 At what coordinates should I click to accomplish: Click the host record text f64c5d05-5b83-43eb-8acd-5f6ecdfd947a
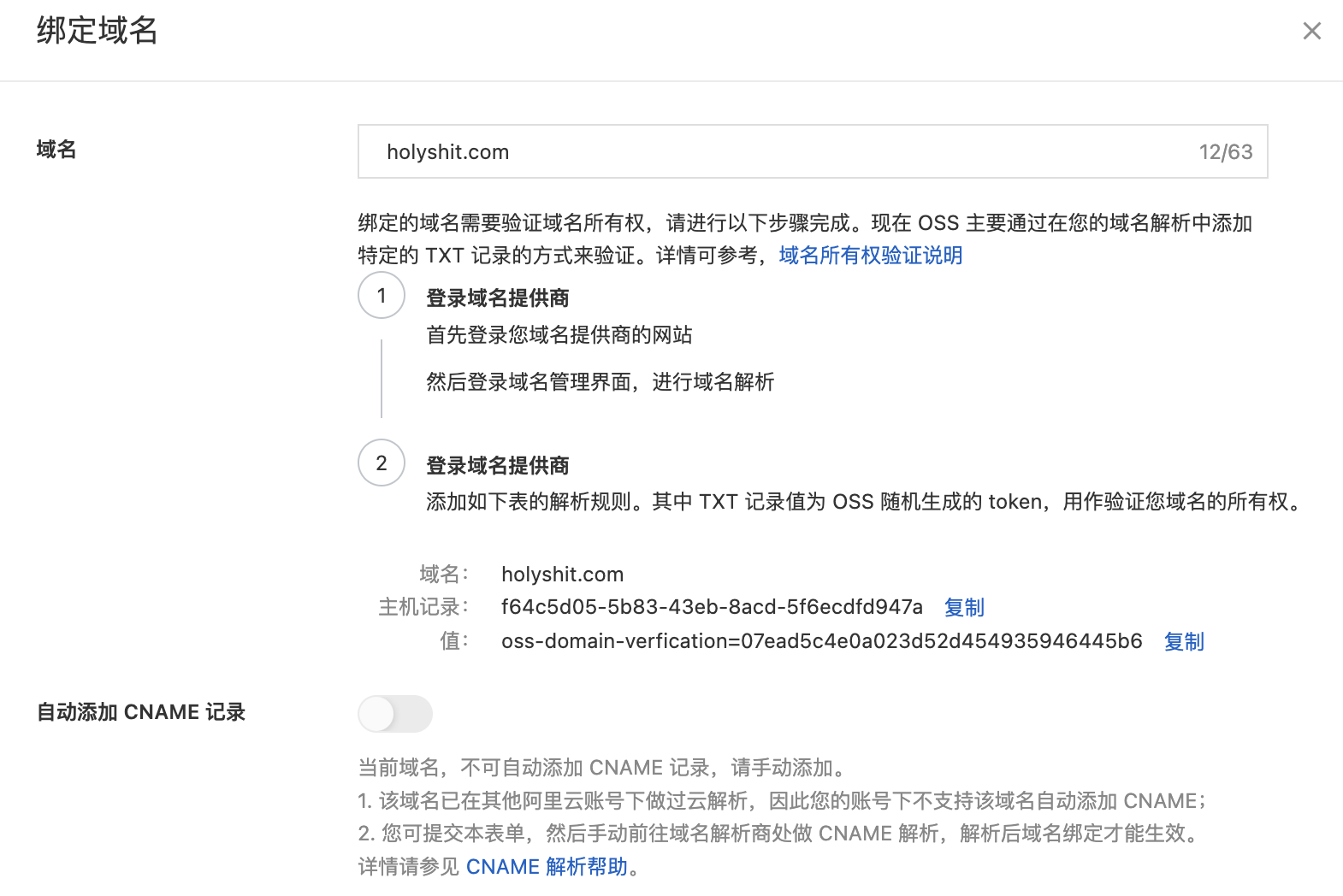click(712, 608)
